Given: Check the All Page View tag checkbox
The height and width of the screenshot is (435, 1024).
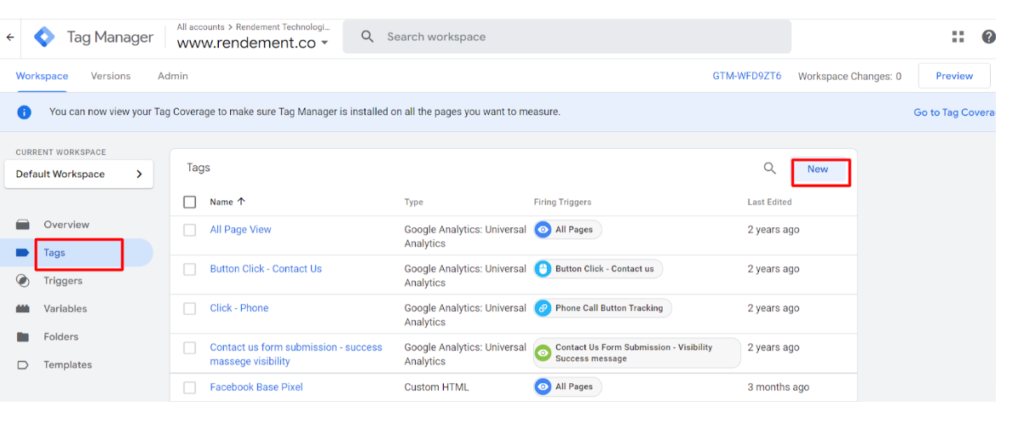Looking at the screenshot, I should (x=190, y=230).
